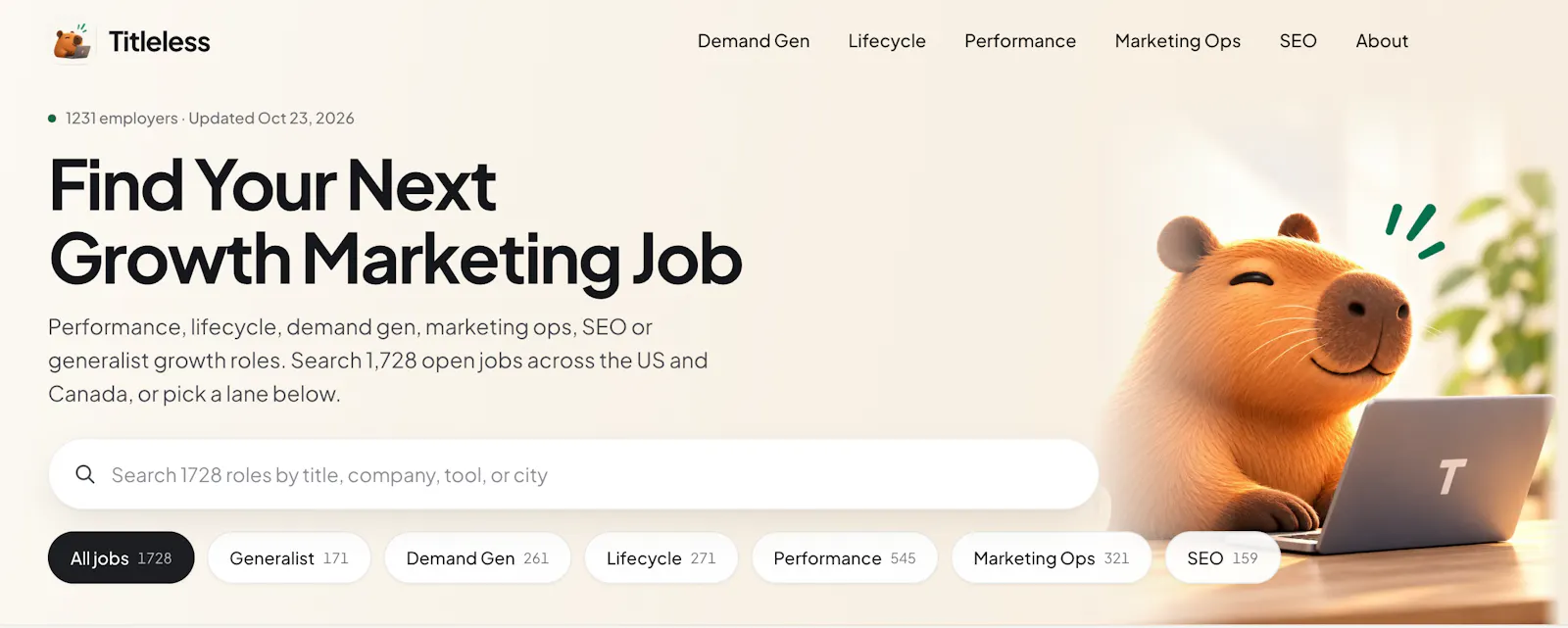
Task: Click the capybara hero illustration
Action: click(1333, 382)
